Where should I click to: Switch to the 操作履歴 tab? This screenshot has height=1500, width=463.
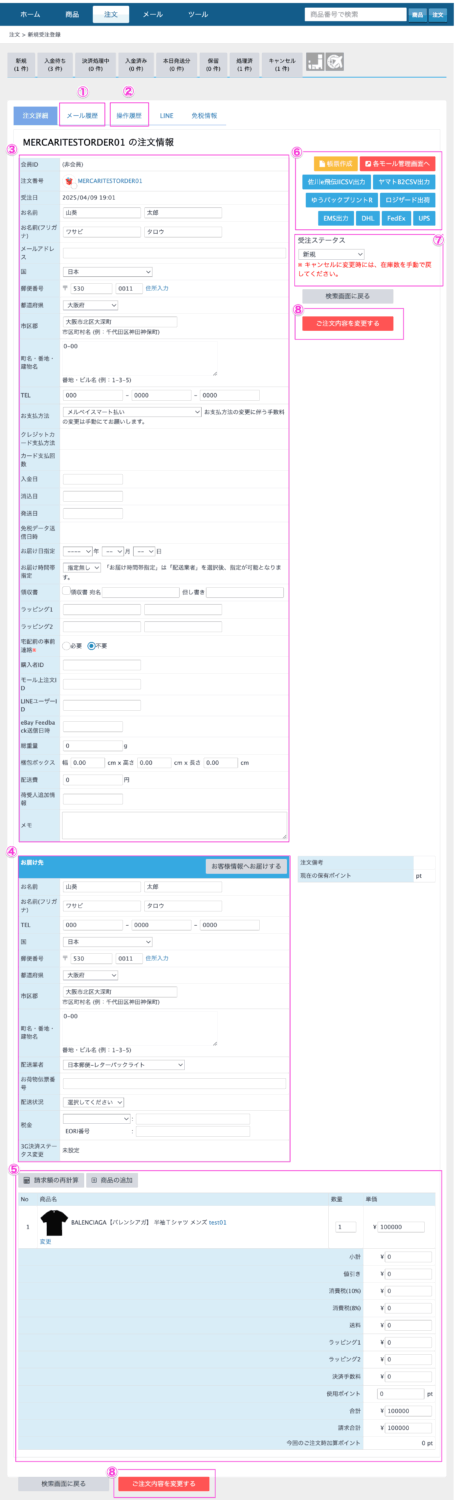[130, 116]
